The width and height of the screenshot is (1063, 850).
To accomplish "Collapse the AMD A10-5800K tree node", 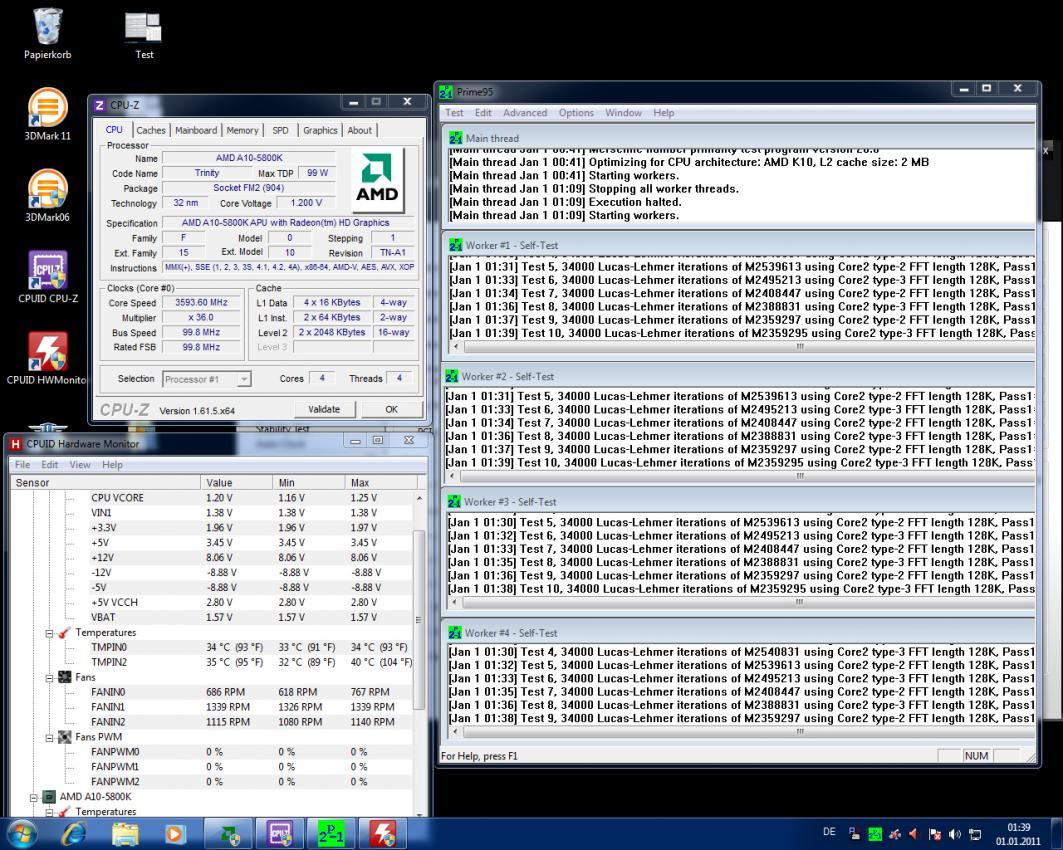I will tap(34, 797).
